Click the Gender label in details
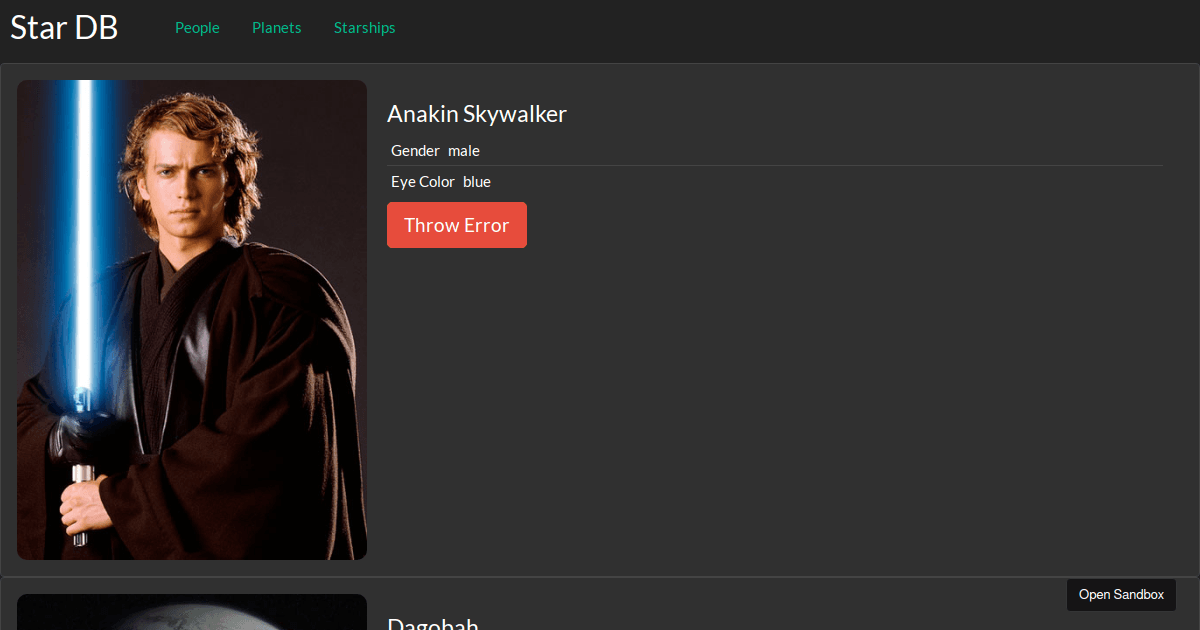Image resolution: width=1200 pixels, height=630 pixels. tap(415, 151)
